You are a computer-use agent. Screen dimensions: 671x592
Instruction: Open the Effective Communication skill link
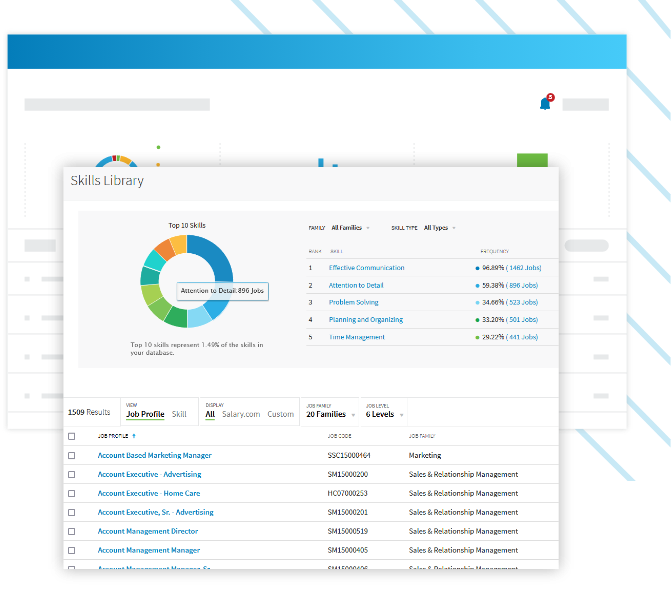coord(366,268)
